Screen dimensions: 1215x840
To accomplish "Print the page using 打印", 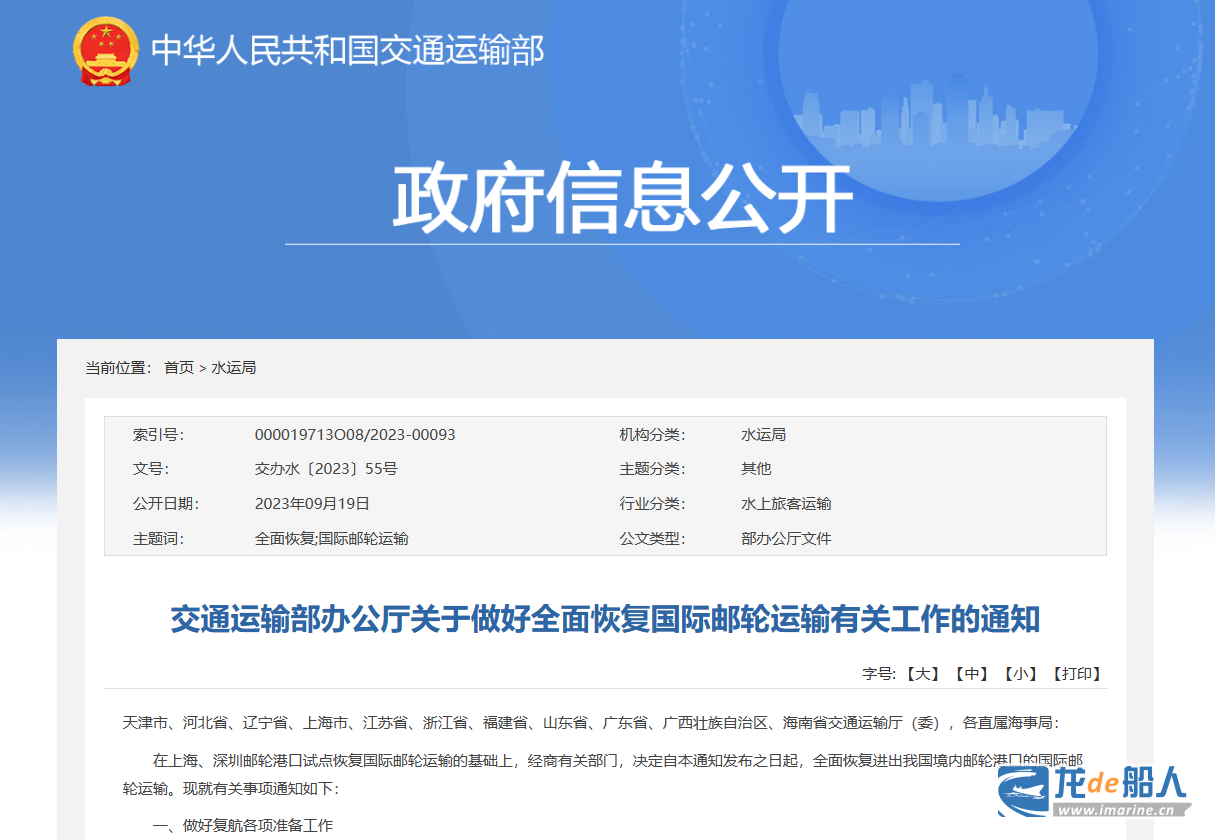I will pyautogui.click(x=1077, y=674).
